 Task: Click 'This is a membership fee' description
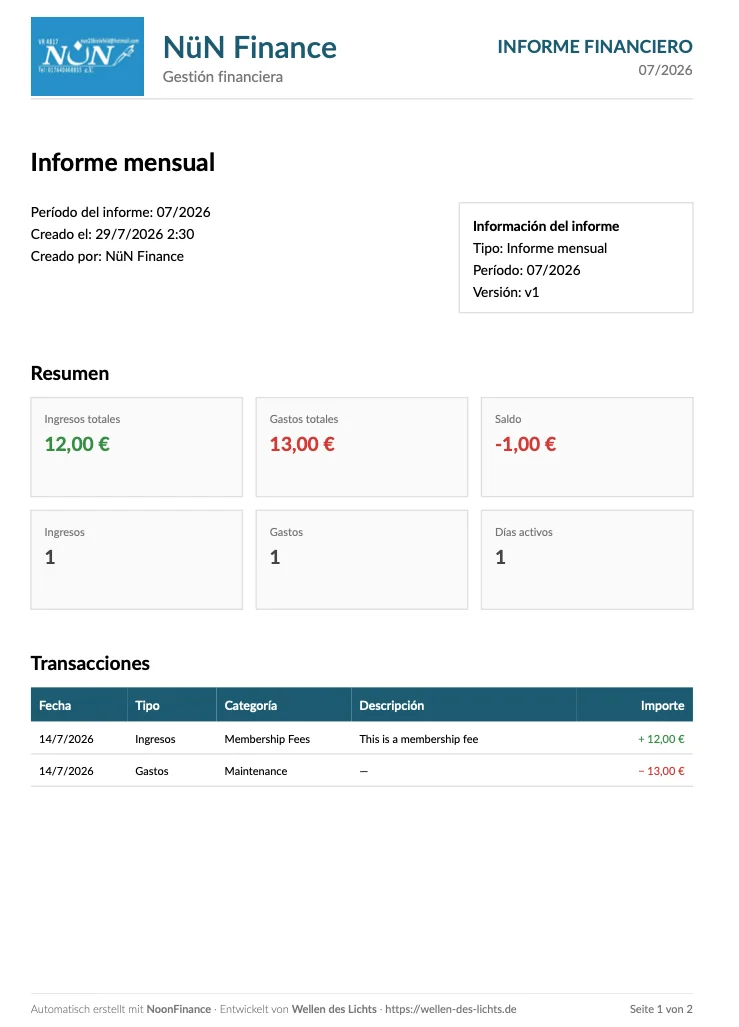[419, 739]
